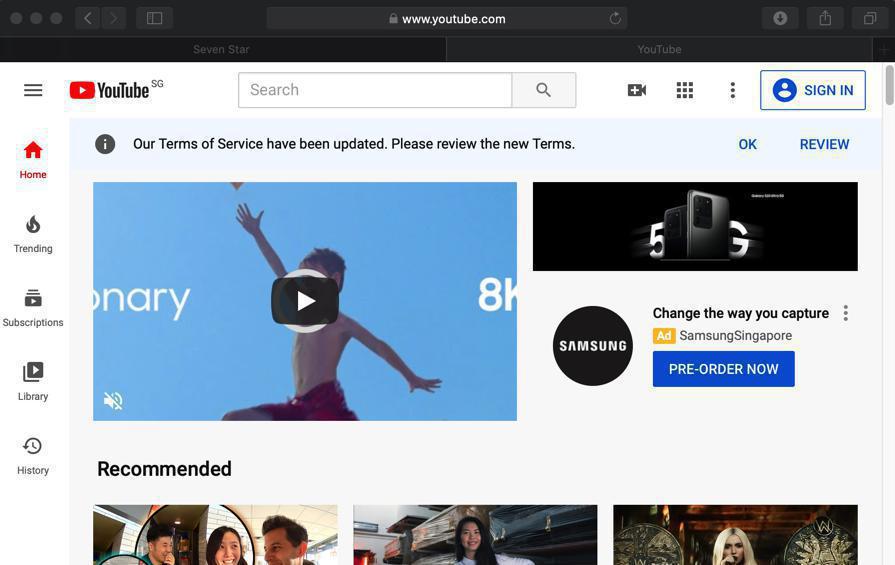This screenshot has width=895, height=565.
Task: Open Subscriptions from the sidebar
Action: coord(33,308)
